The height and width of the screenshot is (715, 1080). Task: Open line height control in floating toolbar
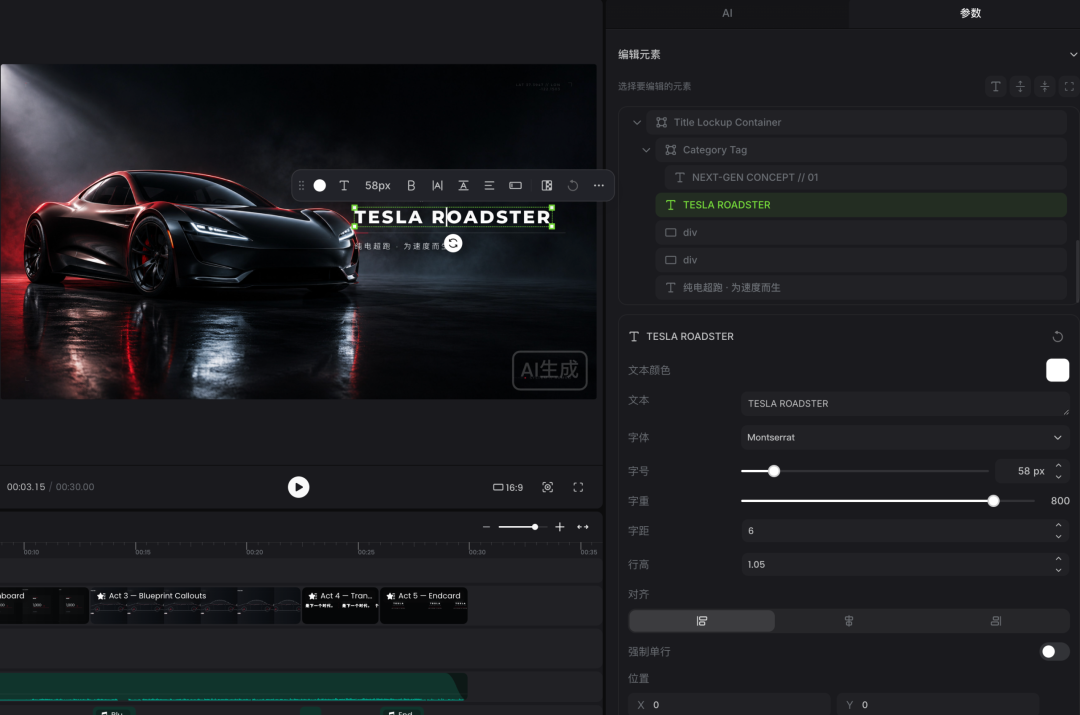click(464, 185)
